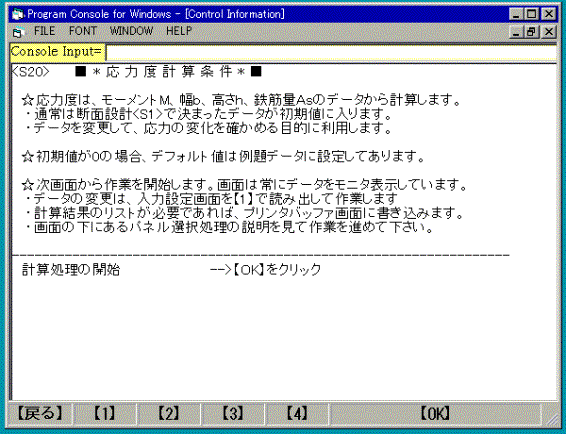Image resolution: width=566 pixels, height=434 pixels.
Task: Click the Console Input text field
Action: [x=331, y=52]
